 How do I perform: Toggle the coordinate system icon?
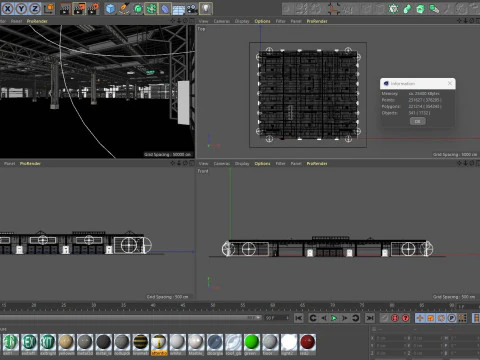pyautogui.click(x=49, y=9)
